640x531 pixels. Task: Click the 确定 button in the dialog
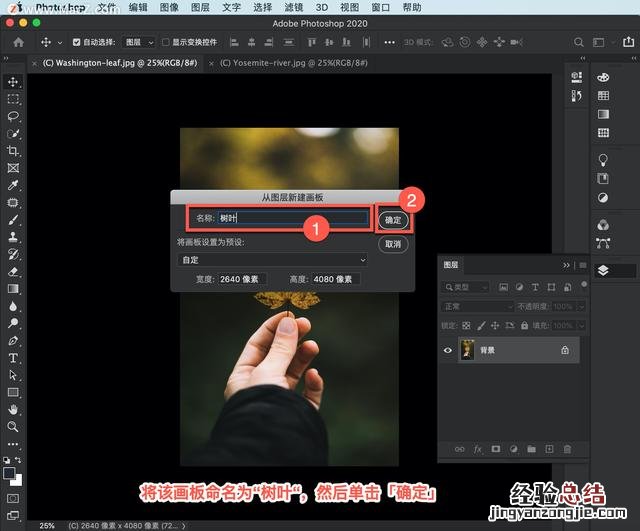(392, 220)
